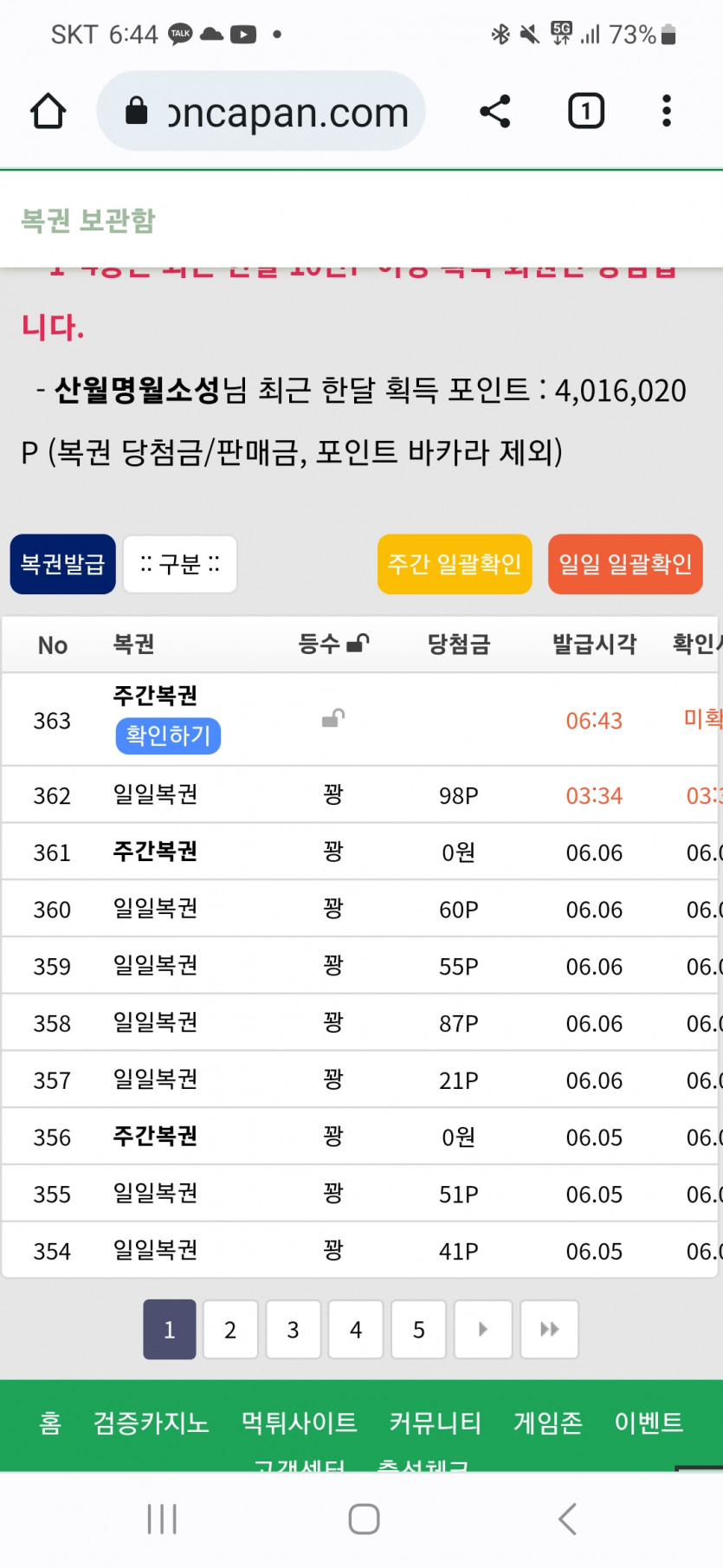The width and height of the screenshot is (723, 1568).
Task: Tap the 확인하기 button in row 363
Action: 168,735
